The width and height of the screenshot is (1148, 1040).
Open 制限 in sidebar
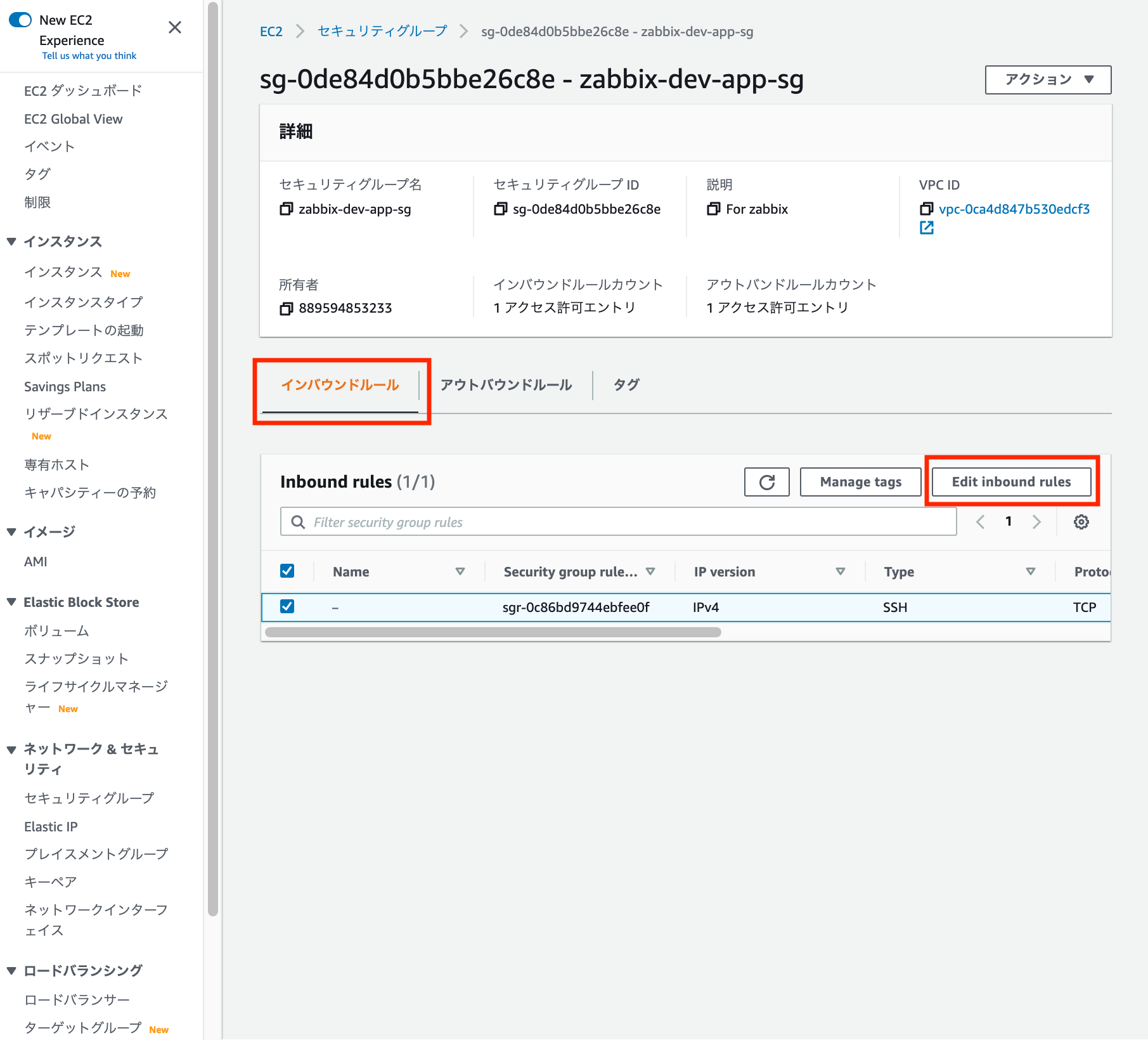point(37,202)
